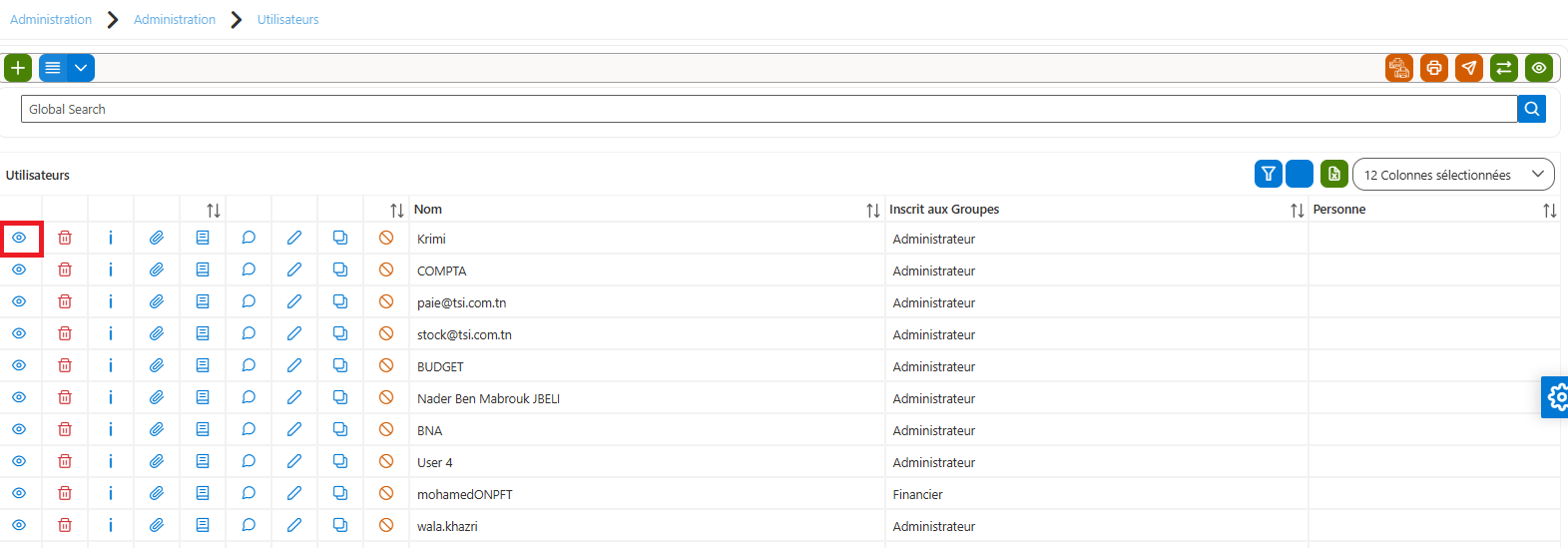
Task: Open document notes icon for BNA row
Action: [203, 429]
